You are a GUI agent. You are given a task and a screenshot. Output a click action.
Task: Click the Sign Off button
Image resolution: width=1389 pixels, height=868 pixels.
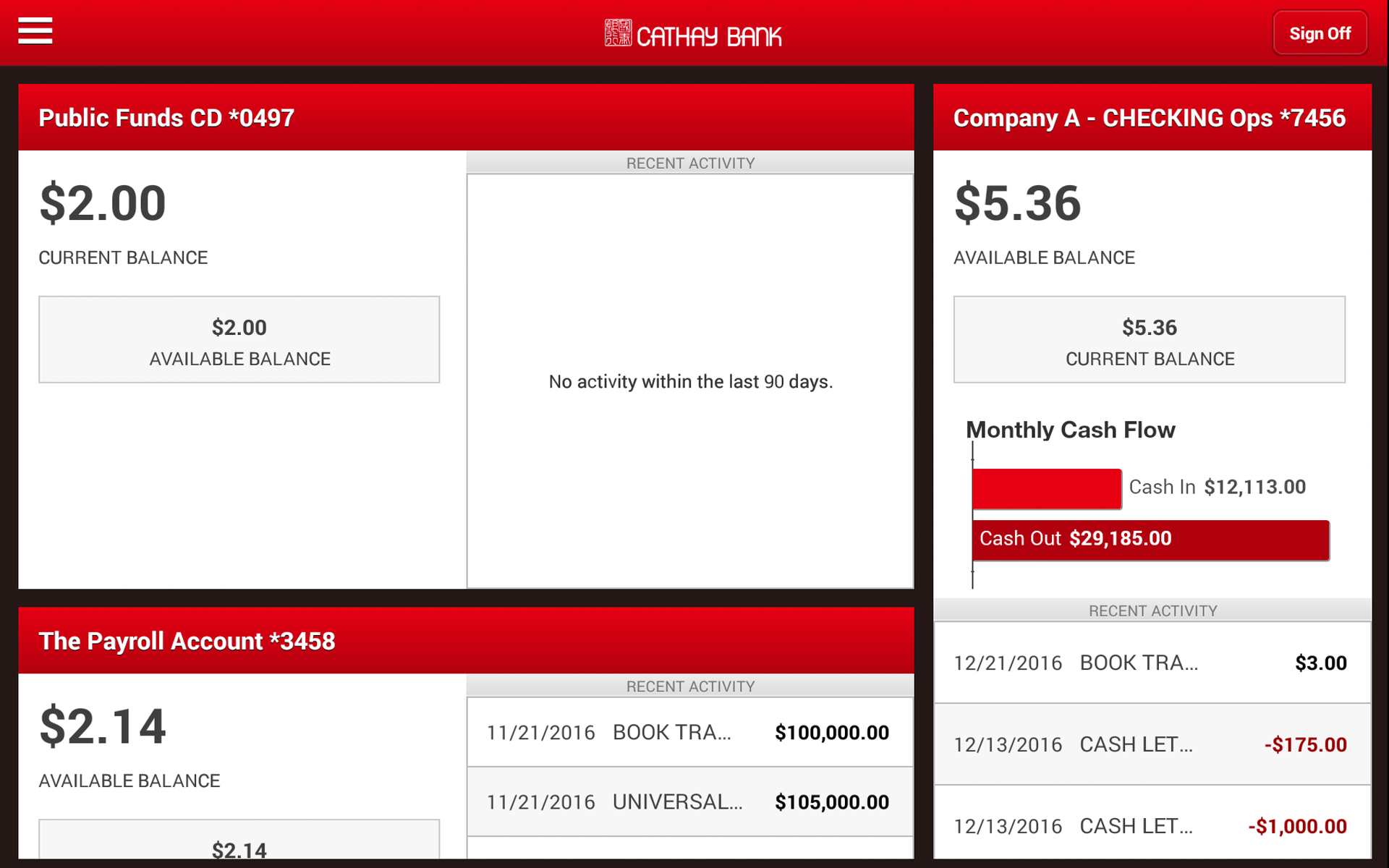[x=1320, y=33]
